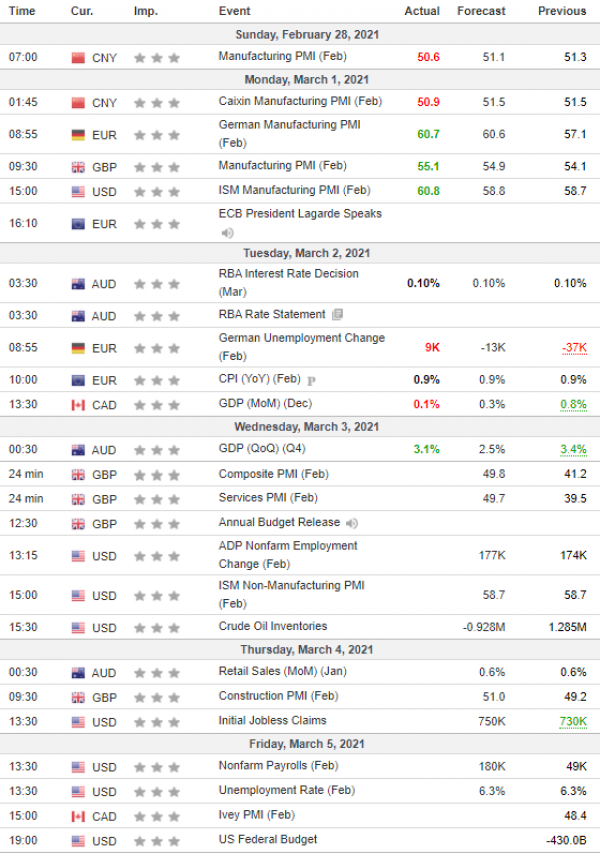Click the Actual column header
This screenshot has width=600, height=854.
click(x=422, y=11)
